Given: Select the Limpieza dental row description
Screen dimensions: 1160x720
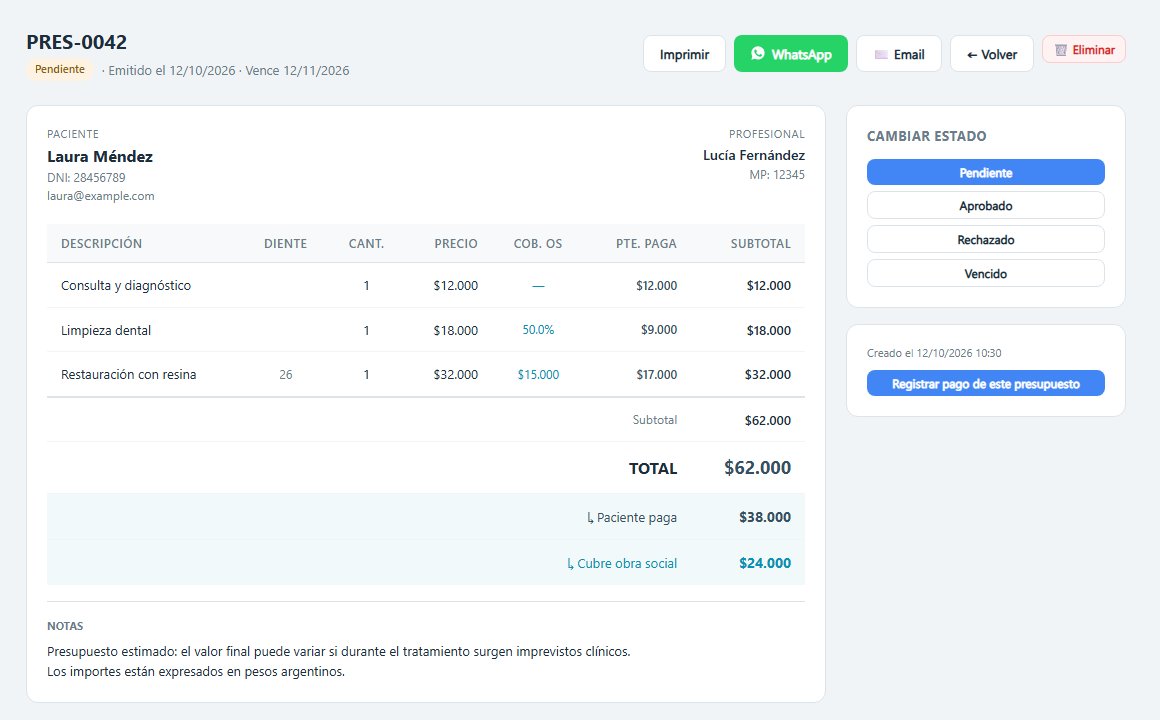Looking at the screenshot, I should click(x=106, y=330).
